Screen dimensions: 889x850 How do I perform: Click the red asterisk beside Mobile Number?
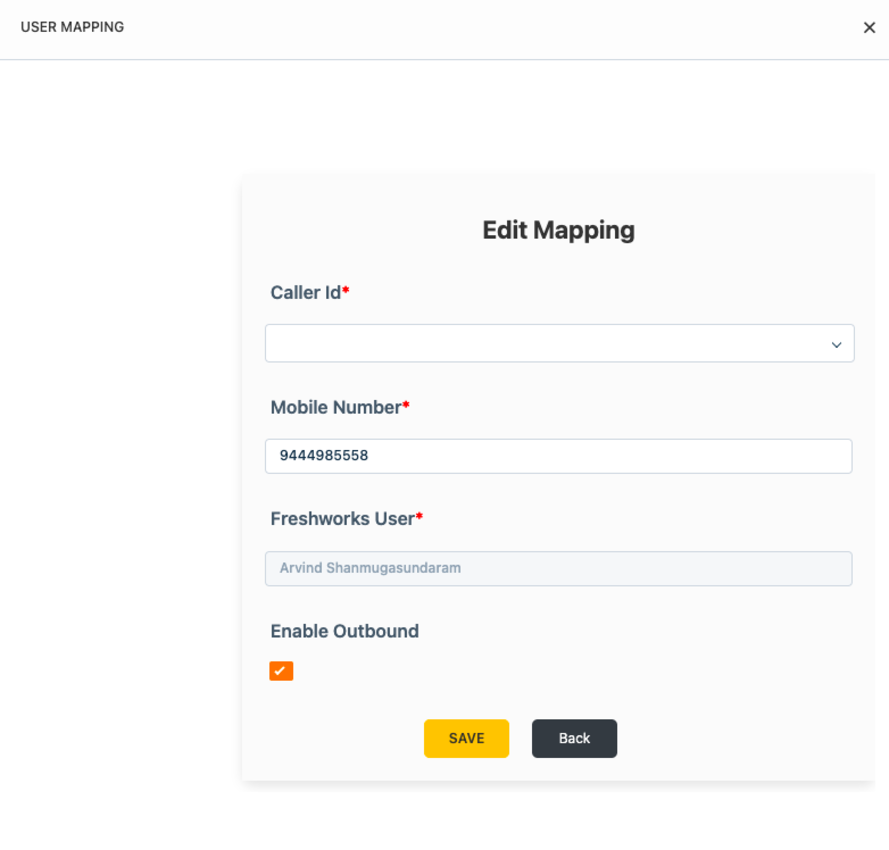[x=406, y=405]
